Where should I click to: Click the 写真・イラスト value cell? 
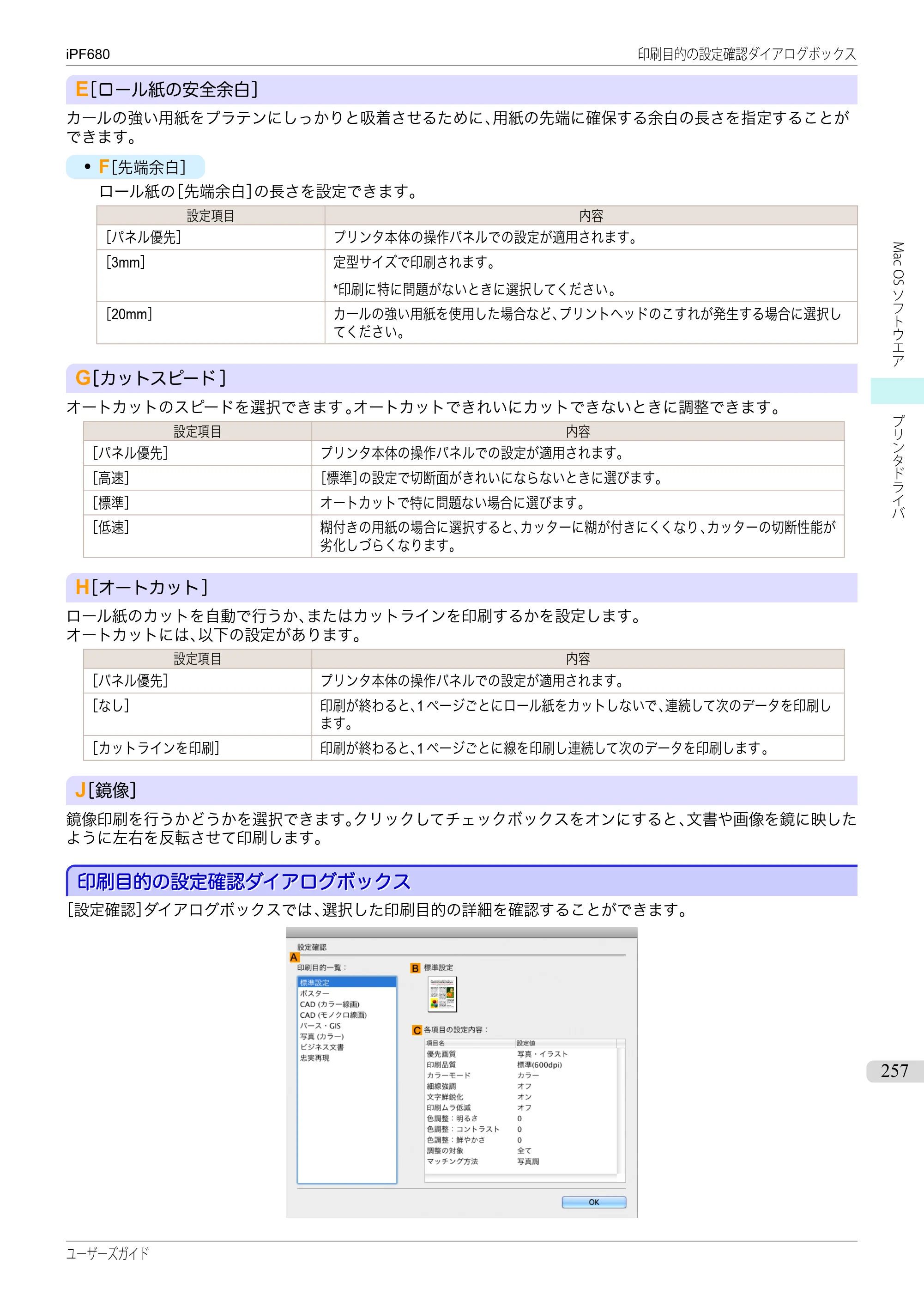542,1054
